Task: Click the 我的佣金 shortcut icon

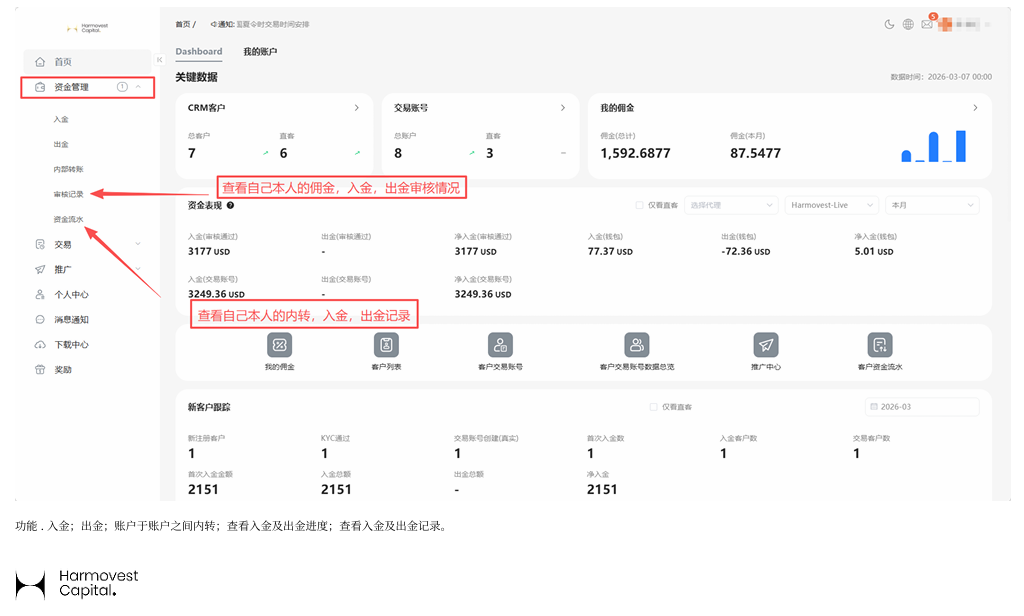Action: pos(280,345)
